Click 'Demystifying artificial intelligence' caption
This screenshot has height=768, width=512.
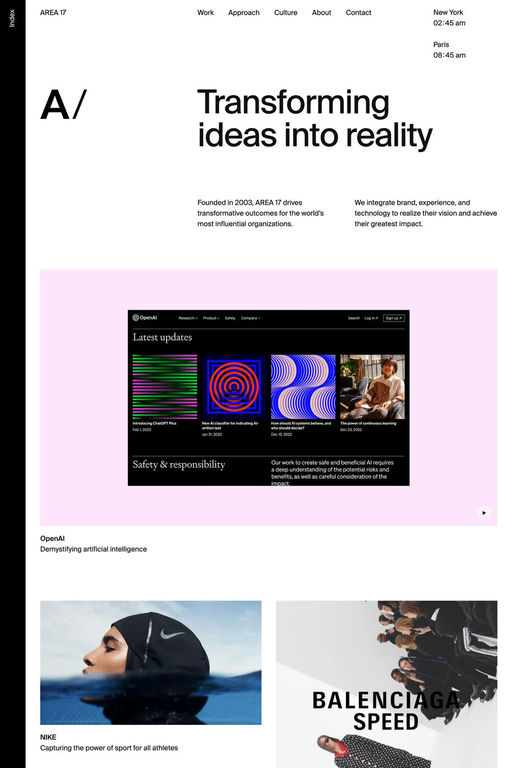(x=94, y=549)
